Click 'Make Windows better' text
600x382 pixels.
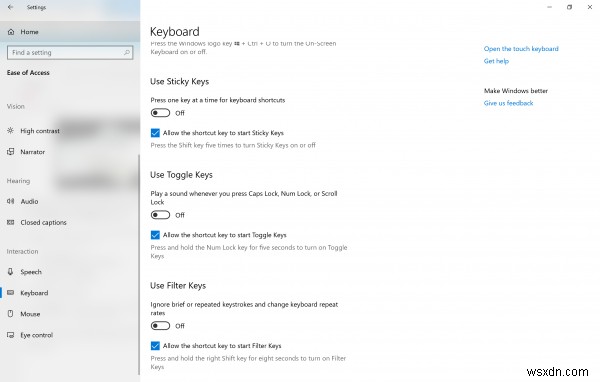pyautogui.click(x=516, y=91)
